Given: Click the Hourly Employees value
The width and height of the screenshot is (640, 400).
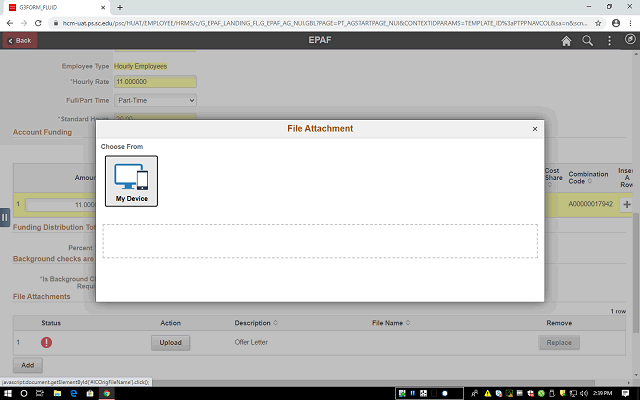Looking at the screenshot, I should pyautogui.click(x=140, y=66).
